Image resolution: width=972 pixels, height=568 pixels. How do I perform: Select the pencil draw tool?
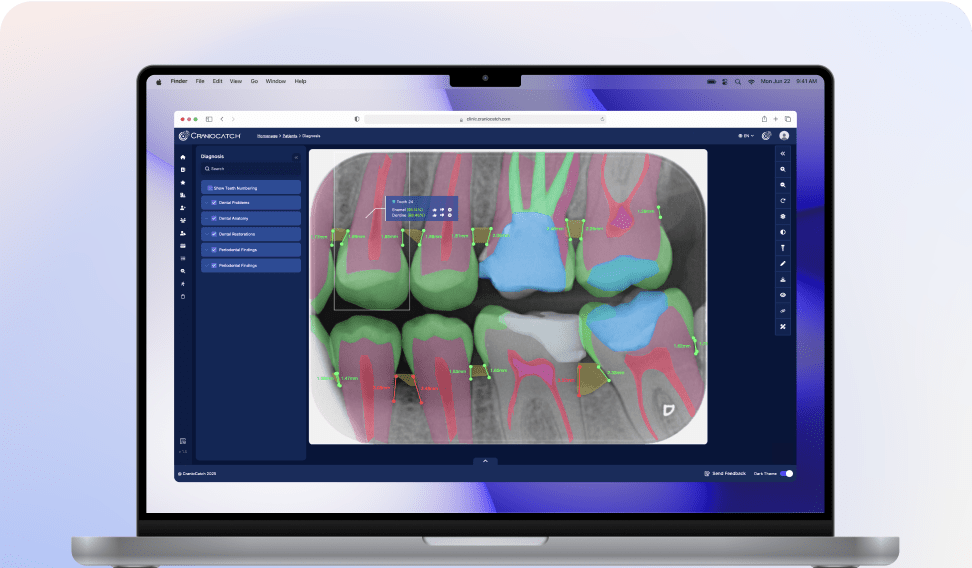point(783,264)
